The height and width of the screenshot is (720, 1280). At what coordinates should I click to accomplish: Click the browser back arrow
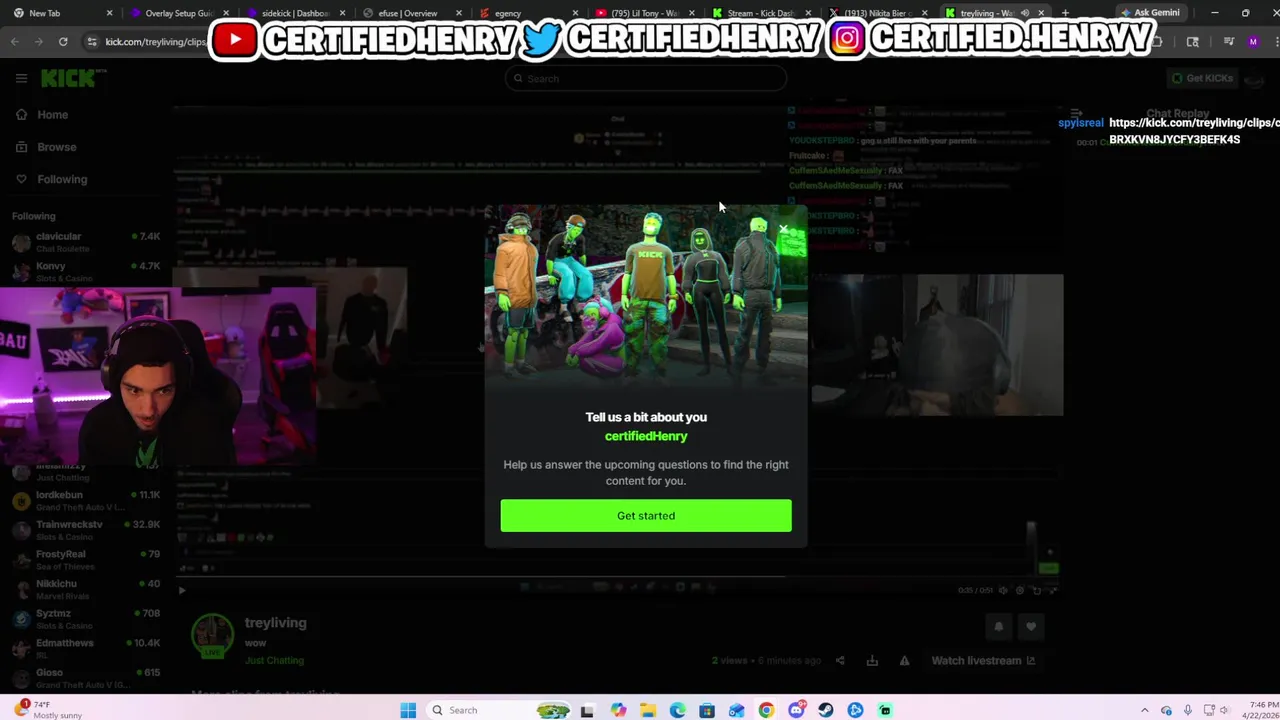(15, 42)
